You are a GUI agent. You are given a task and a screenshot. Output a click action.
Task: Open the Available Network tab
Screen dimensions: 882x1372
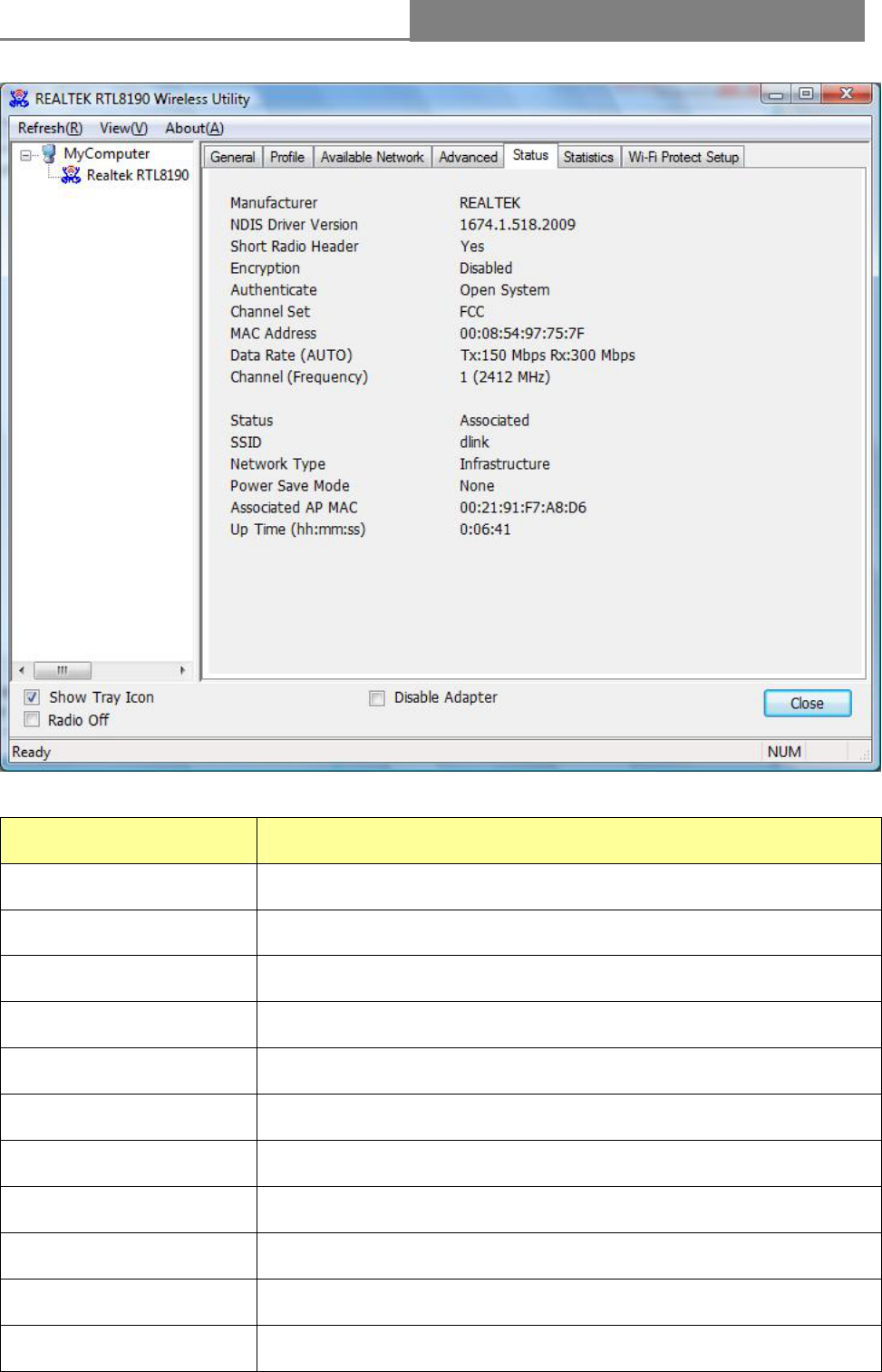pyautogui.click(x=372, y=157)
